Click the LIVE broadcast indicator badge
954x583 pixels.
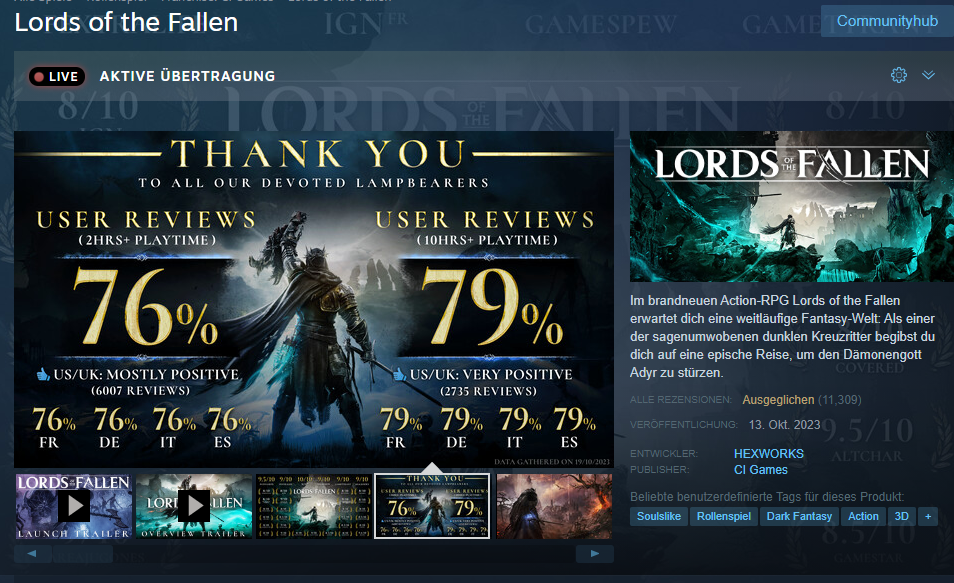click(57, 76)
